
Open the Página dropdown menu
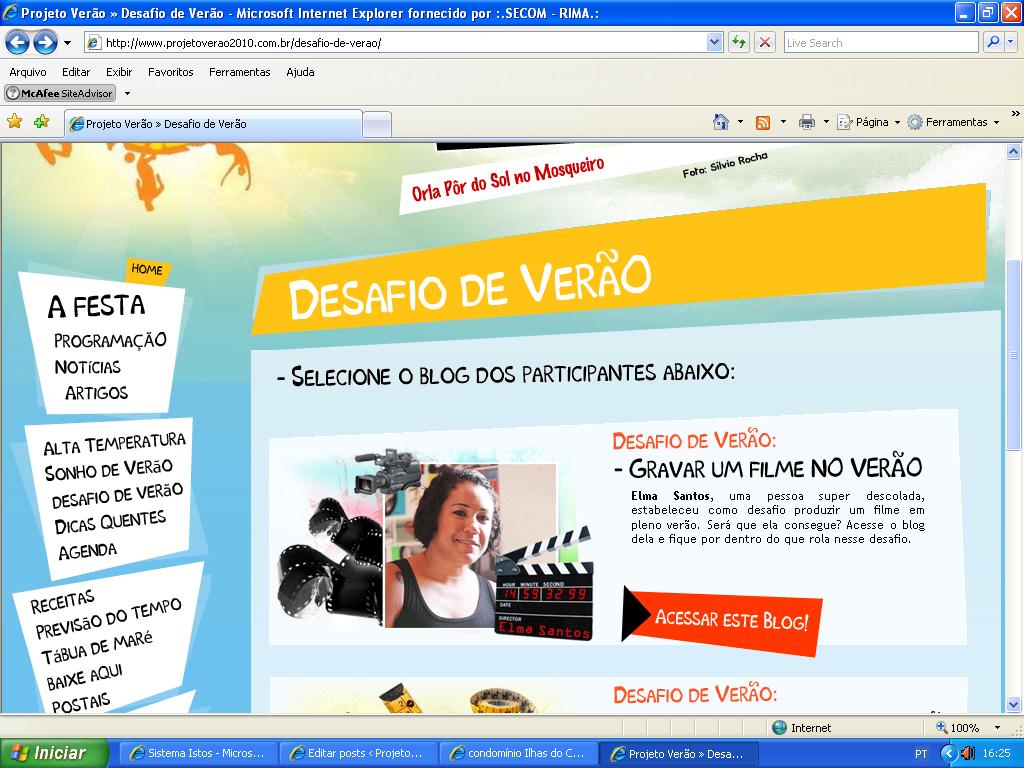(870, 122)
